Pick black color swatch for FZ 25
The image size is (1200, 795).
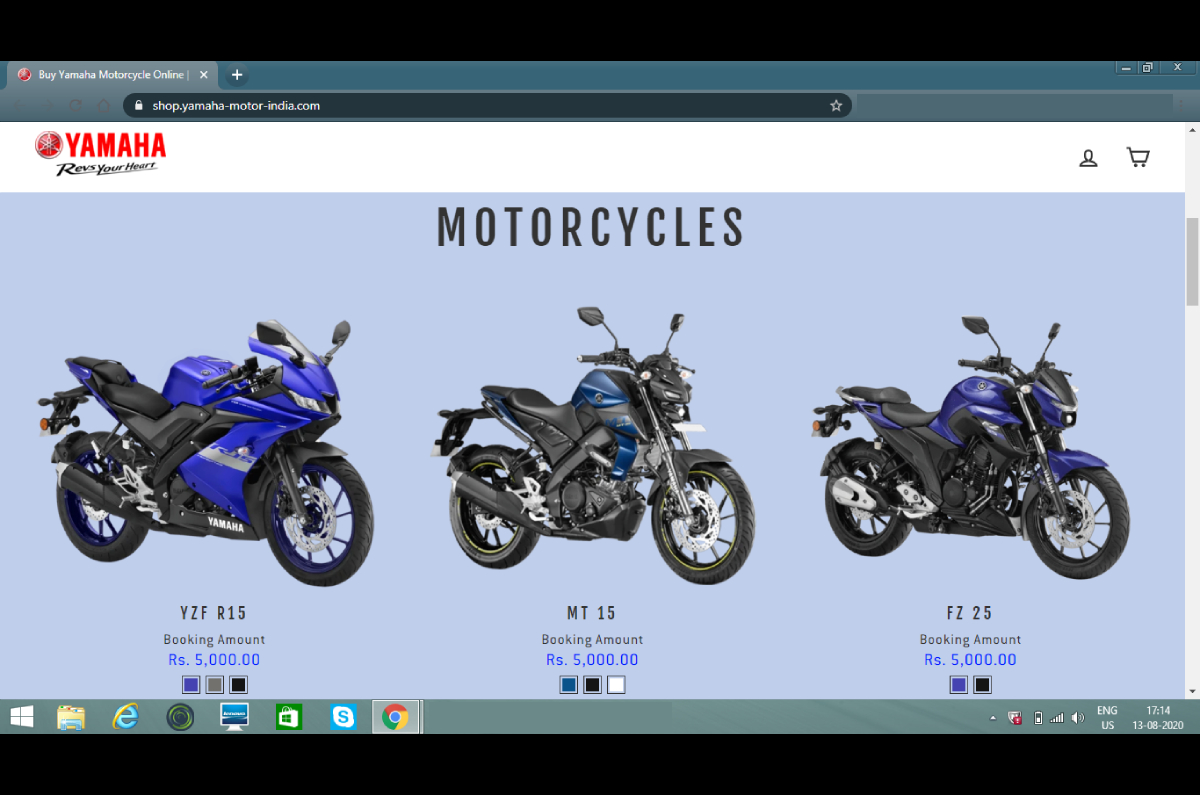pos(983,685)
